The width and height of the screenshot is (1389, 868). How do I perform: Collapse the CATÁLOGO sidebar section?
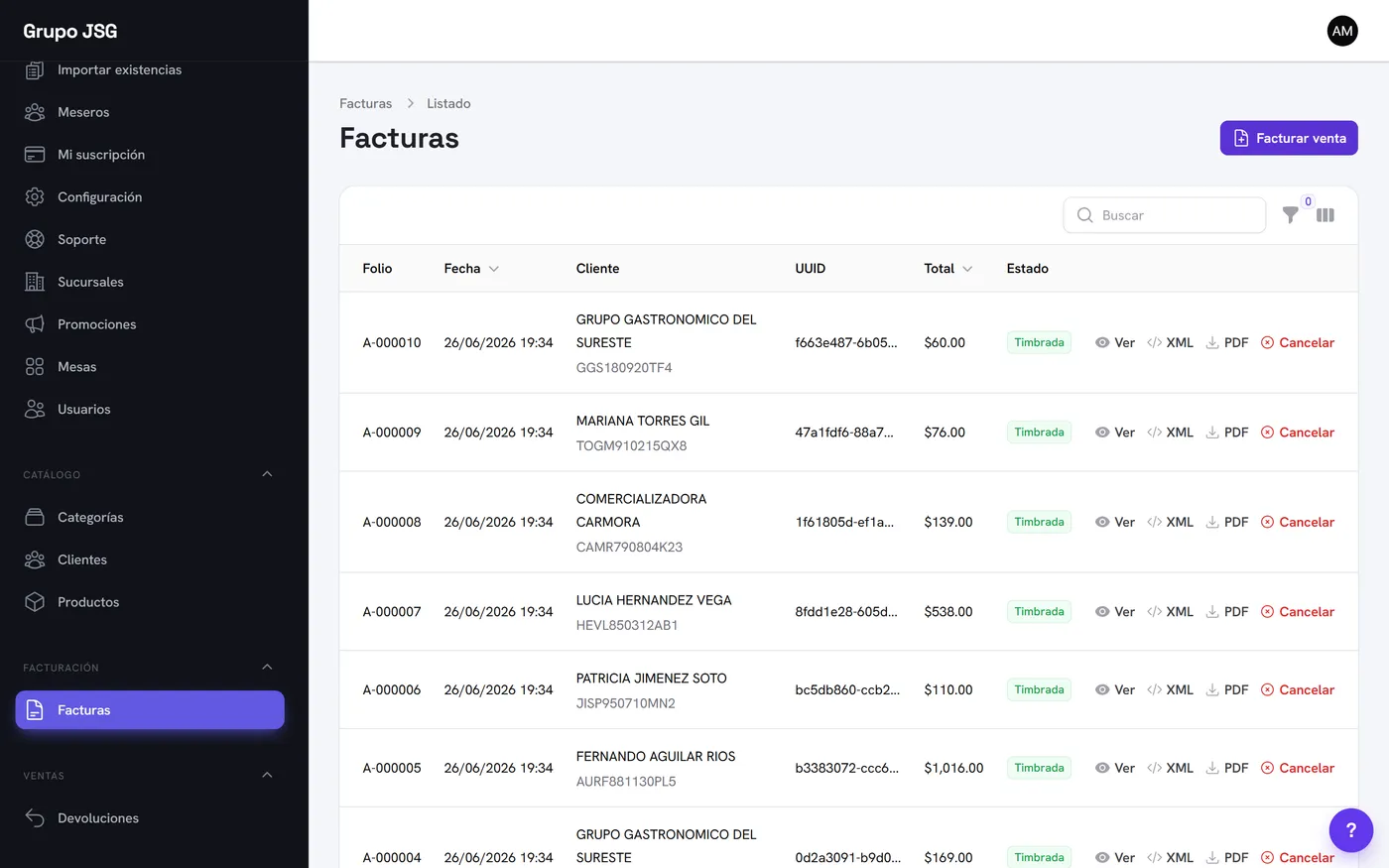coord(267,474)
